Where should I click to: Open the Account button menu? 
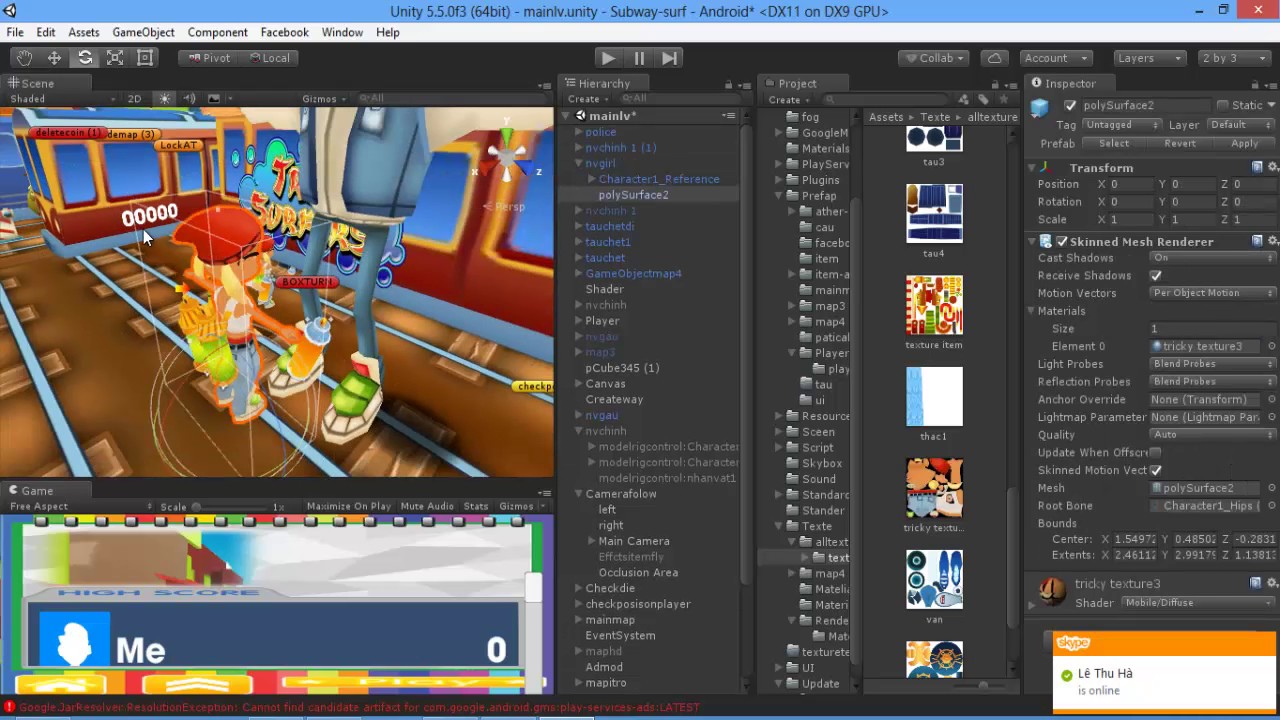tap(1056, 58)
